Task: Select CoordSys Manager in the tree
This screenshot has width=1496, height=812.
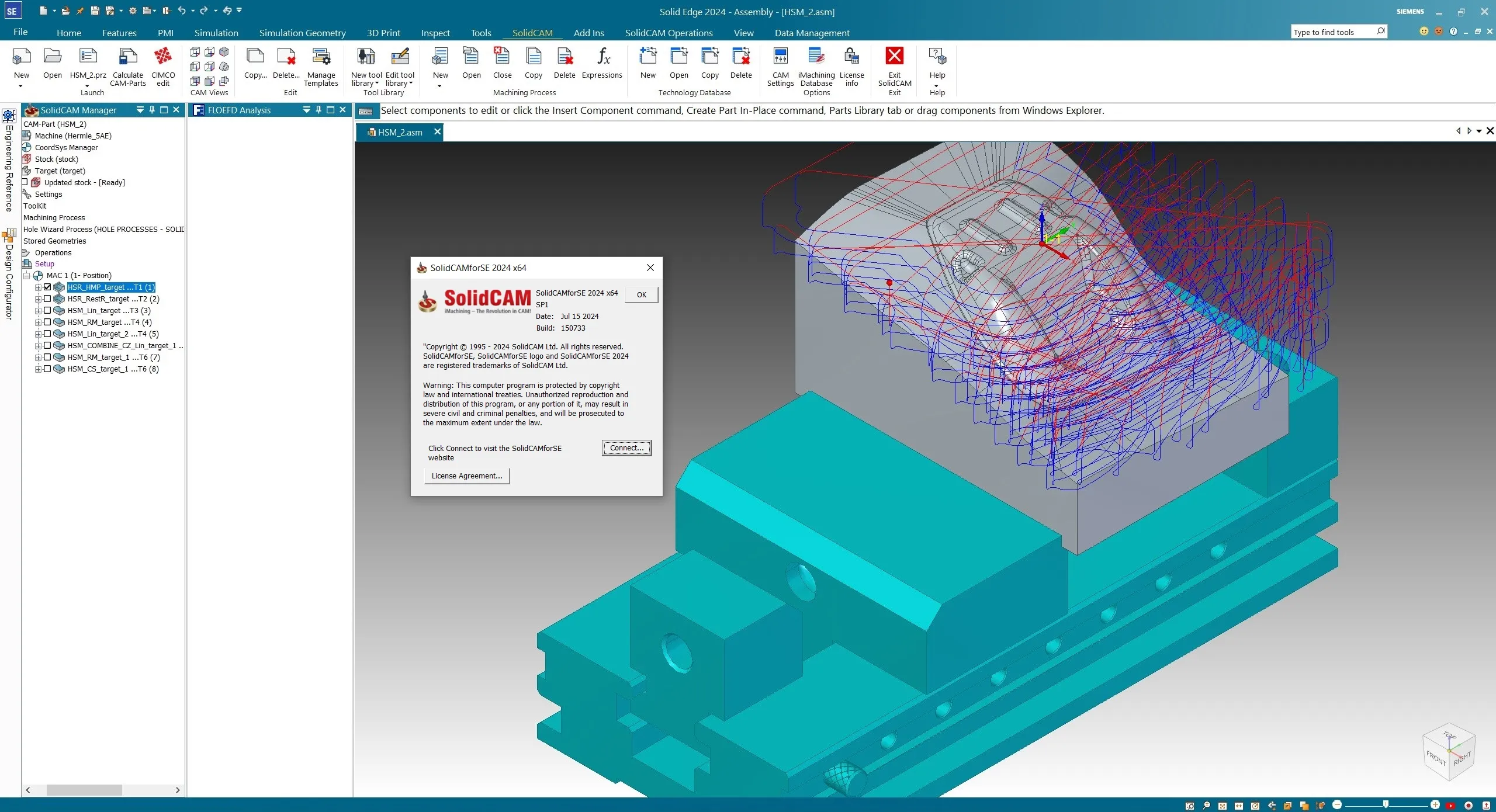Action: pyautogui.click(x=66, y=147)
